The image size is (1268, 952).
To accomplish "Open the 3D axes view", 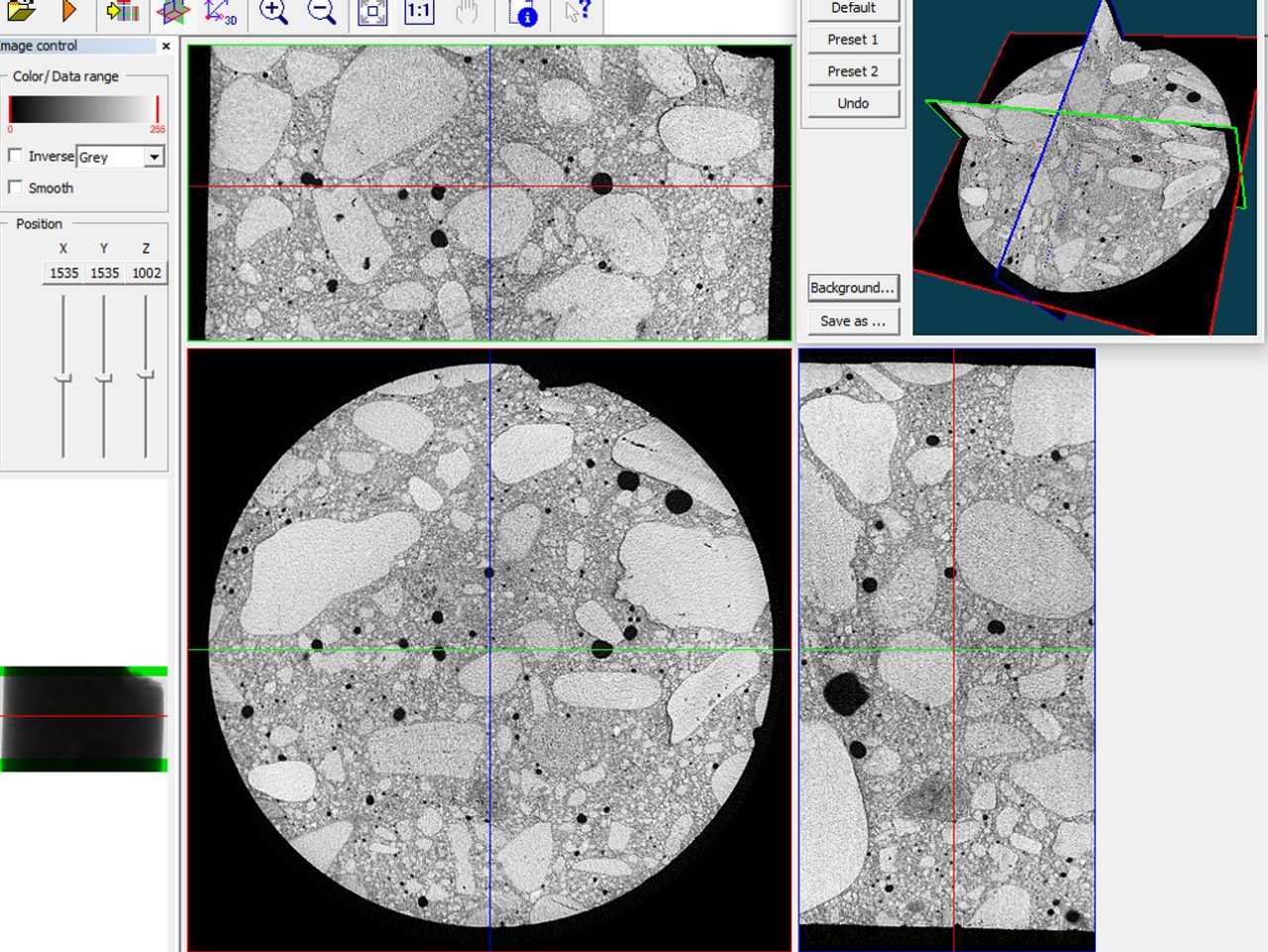I will pos(220,12).
